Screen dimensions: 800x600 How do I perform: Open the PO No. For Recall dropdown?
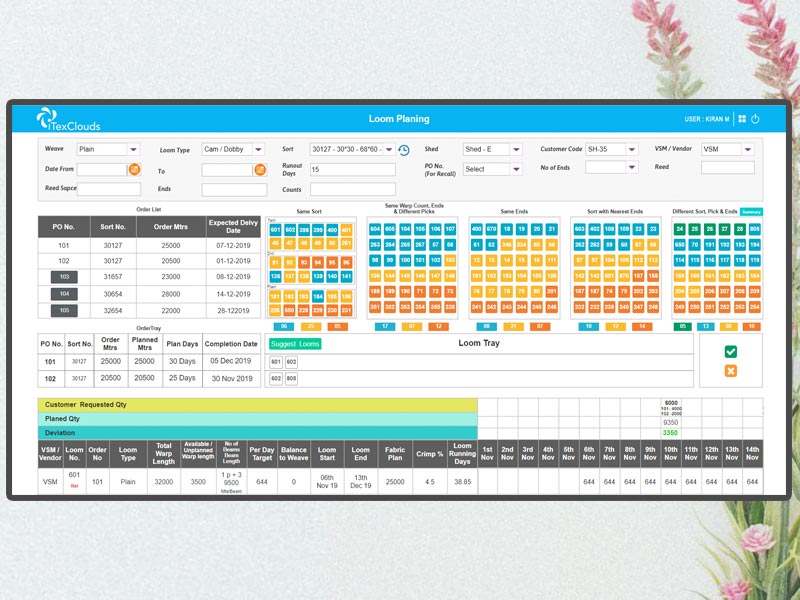pos(515,170)
